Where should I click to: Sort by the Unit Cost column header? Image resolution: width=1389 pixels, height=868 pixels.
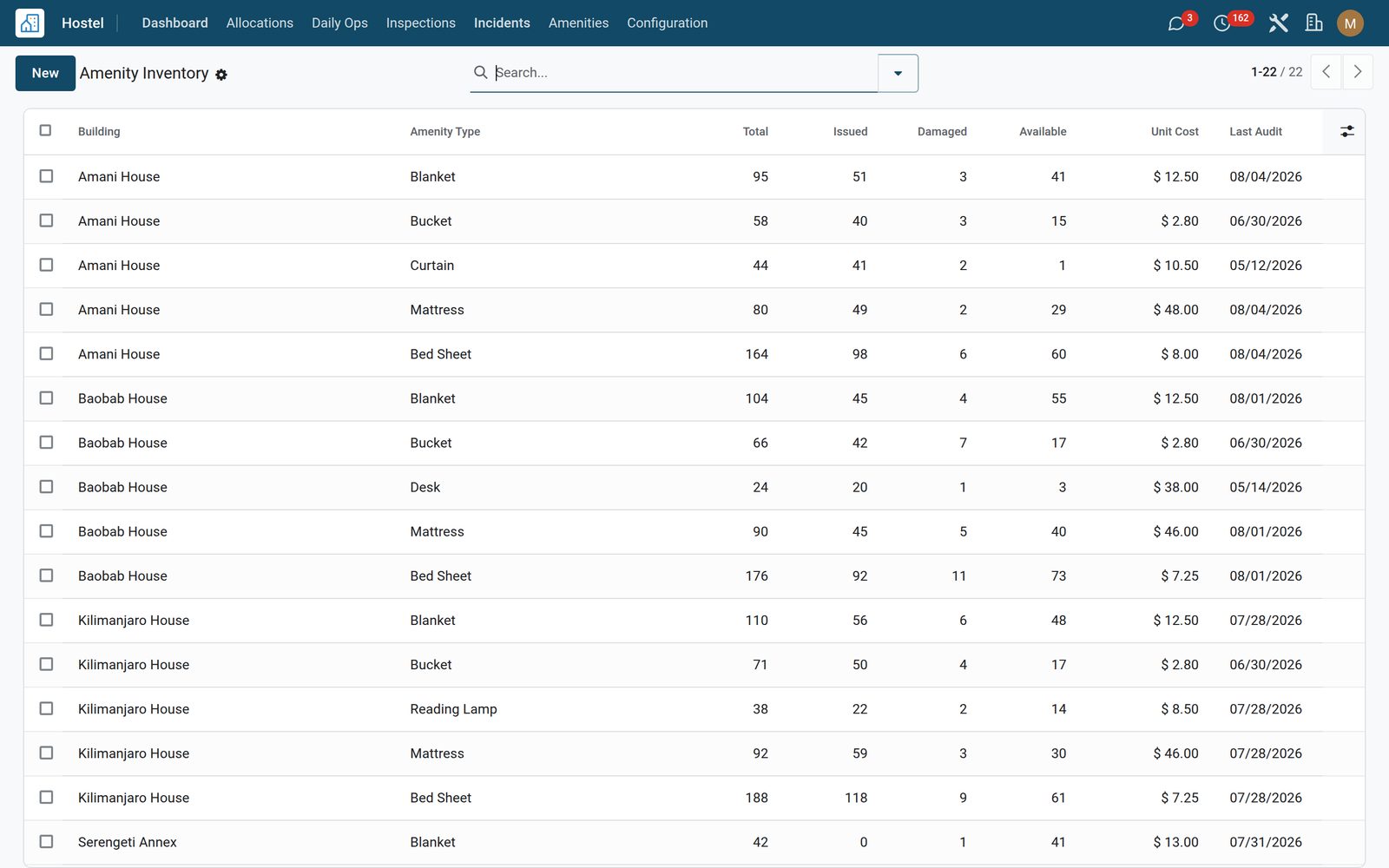[x=1175, y=131]
